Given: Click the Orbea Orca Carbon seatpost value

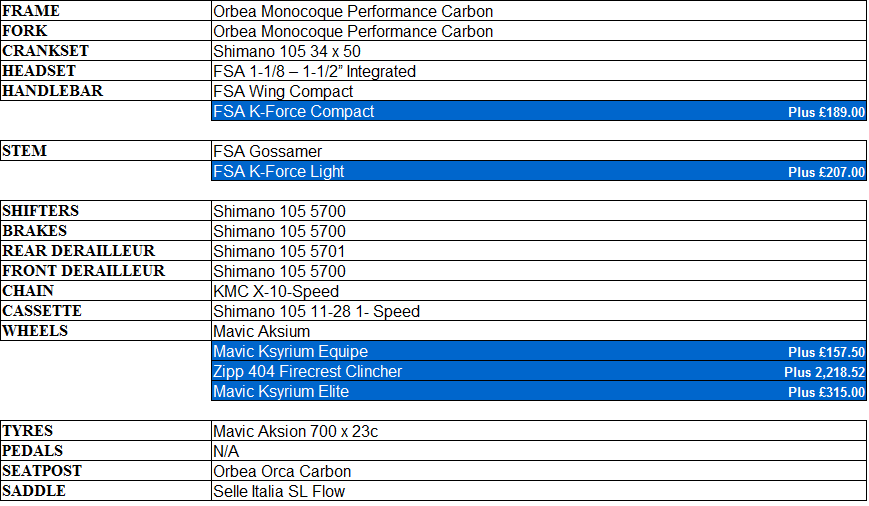Looking at the screenshot, I should click(x=282, y=472).
